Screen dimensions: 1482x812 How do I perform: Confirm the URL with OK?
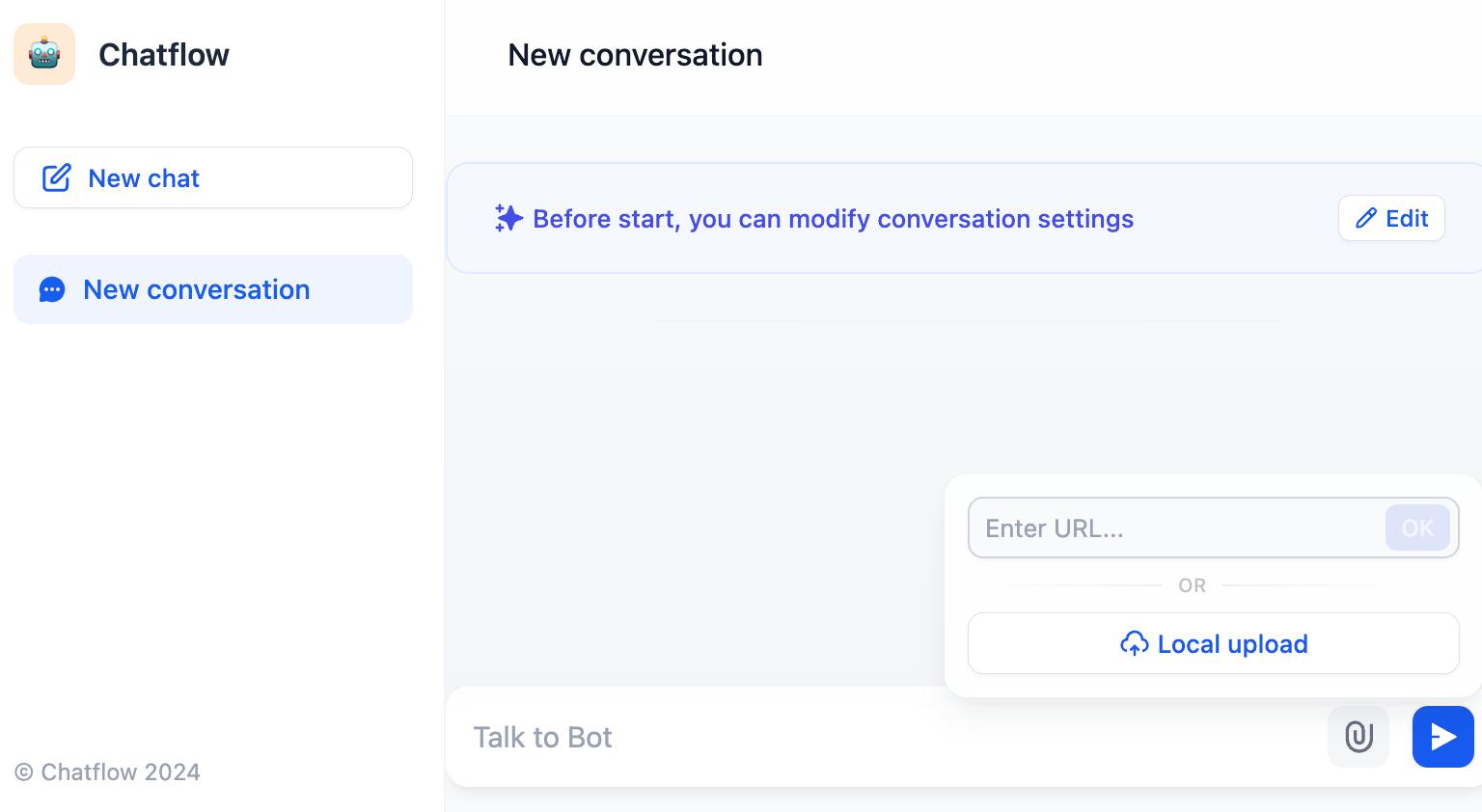coord(1416,528)
